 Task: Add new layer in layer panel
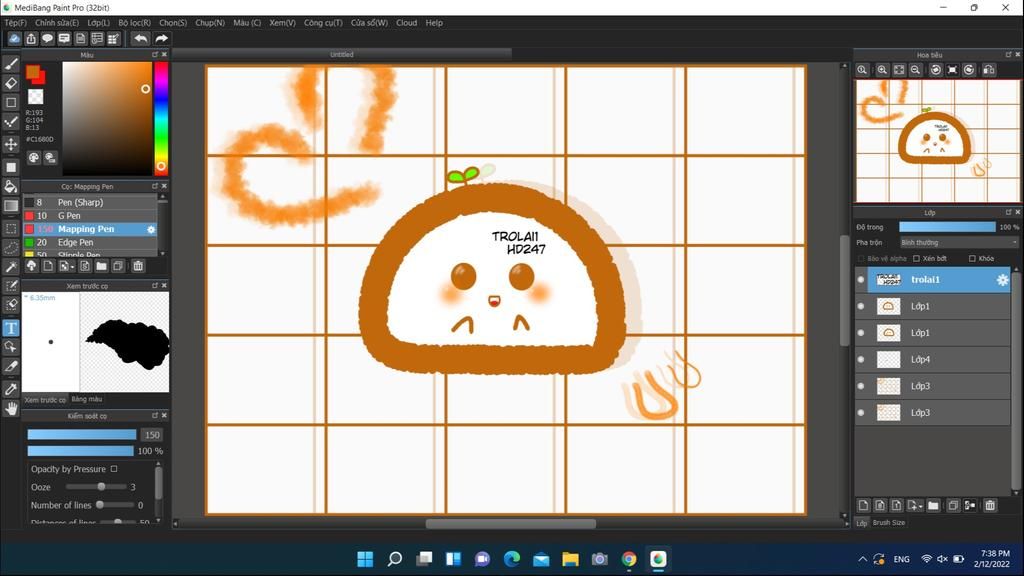click(x=863, y=505)
